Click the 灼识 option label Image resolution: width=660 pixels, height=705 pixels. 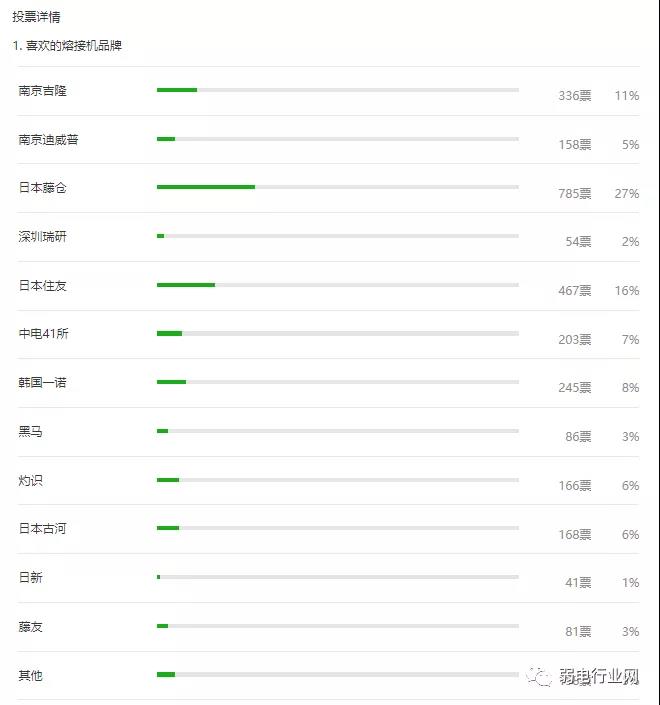coord(30,481)
